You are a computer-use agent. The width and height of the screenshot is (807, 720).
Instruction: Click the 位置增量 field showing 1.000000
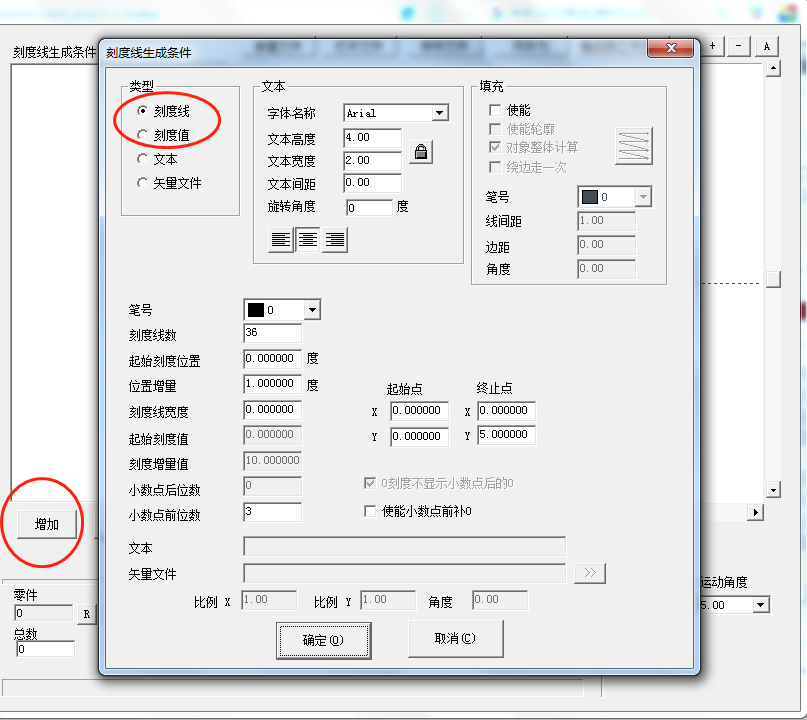point(272,384)
